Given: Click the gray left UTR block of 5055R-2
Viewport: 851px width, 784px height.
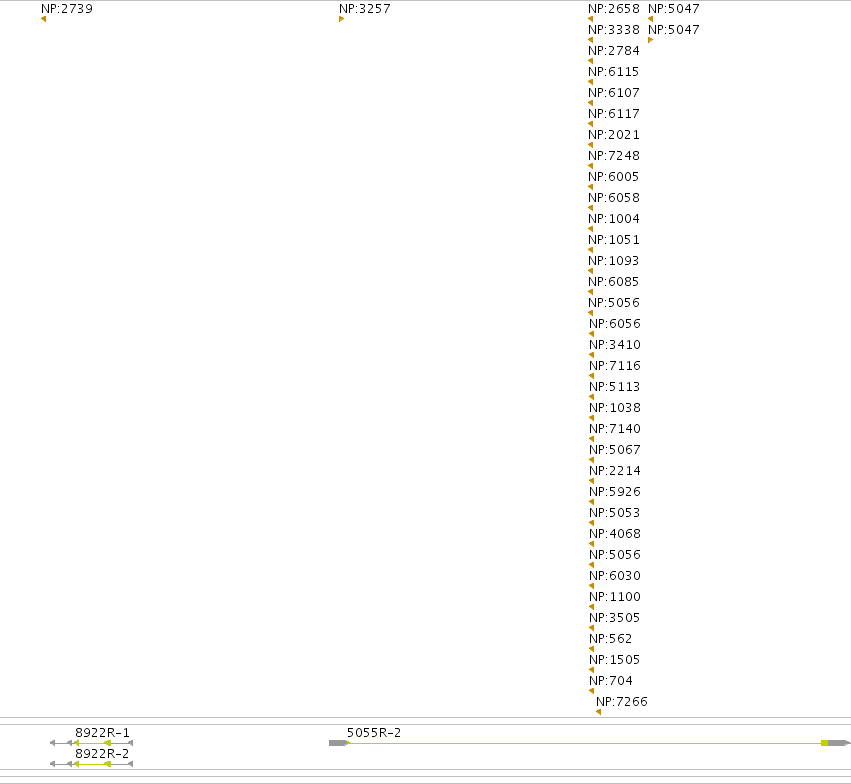Looking at the screenshot, I should pos(338,743).
